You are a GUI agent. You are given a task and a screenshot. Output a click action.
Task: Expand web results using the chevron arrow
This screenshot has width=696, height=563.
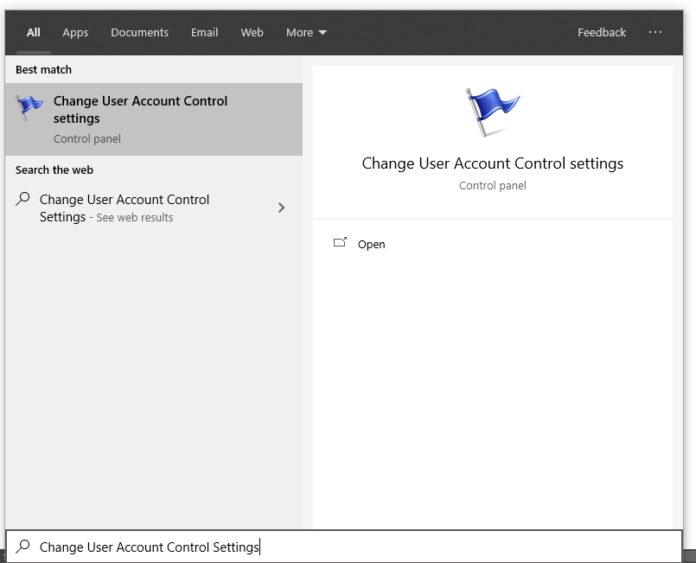pyautogui.click(x=281, y=208)
